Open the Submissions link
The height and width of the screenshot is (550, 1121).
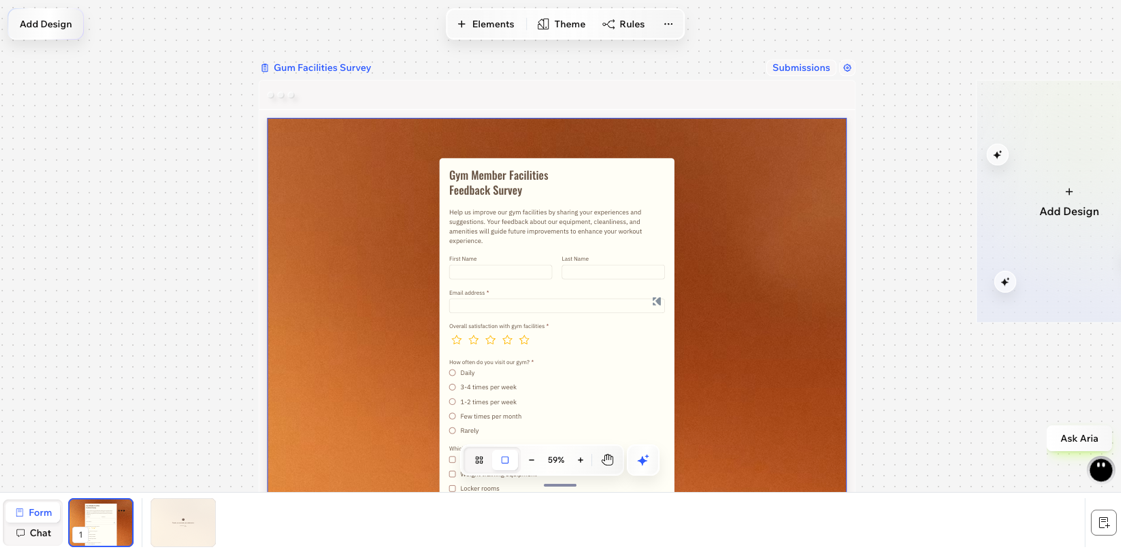coord(800,68)
